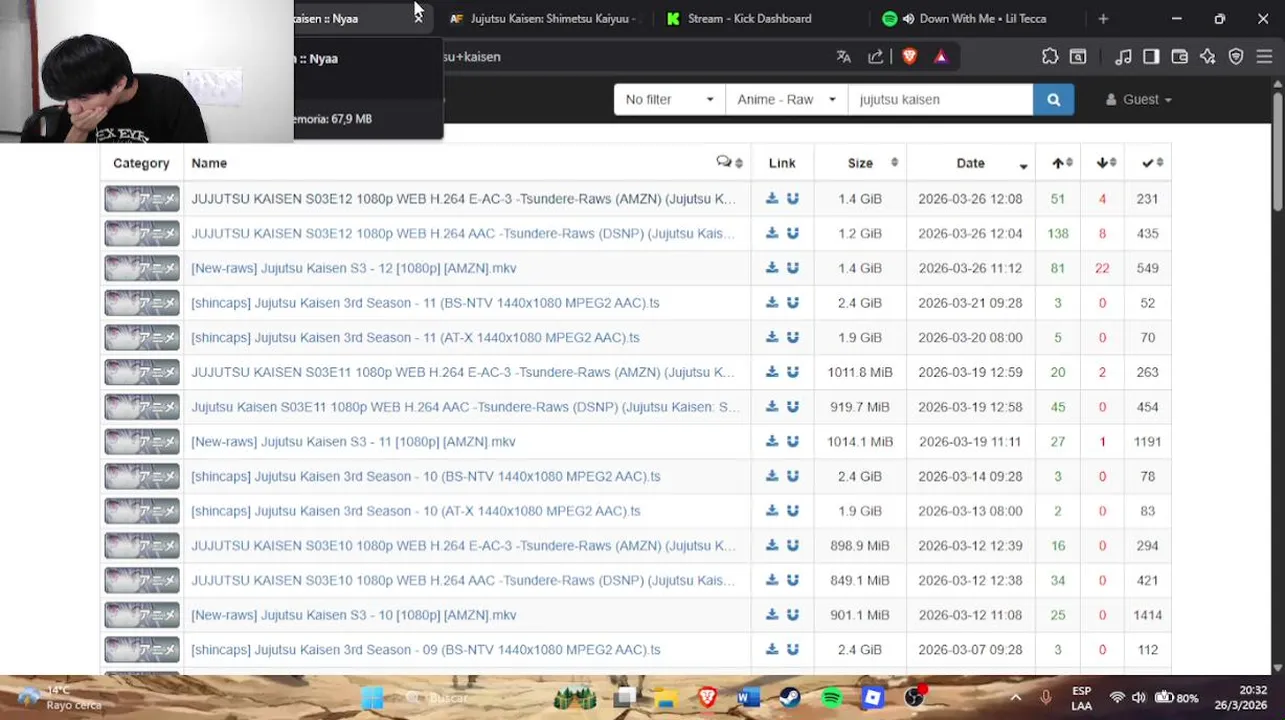
Task: Open shincaps 3rd Season - 11 BS-NTV link
Action: click(425, 302)
